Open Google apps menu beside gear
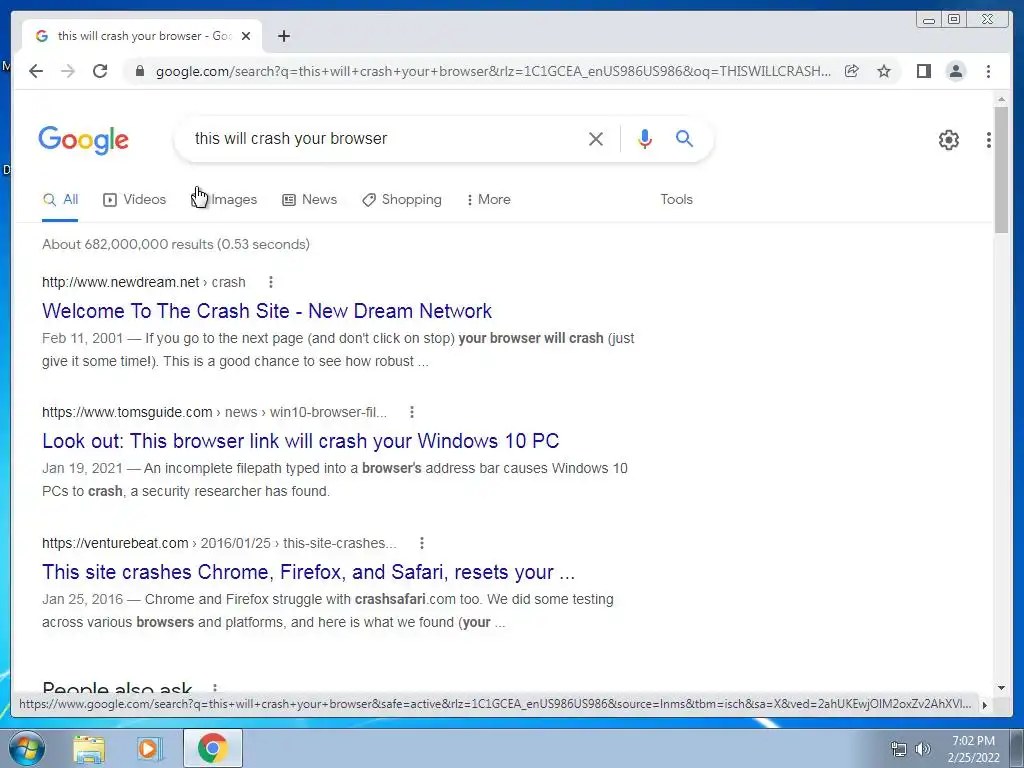 coord(989,140)
